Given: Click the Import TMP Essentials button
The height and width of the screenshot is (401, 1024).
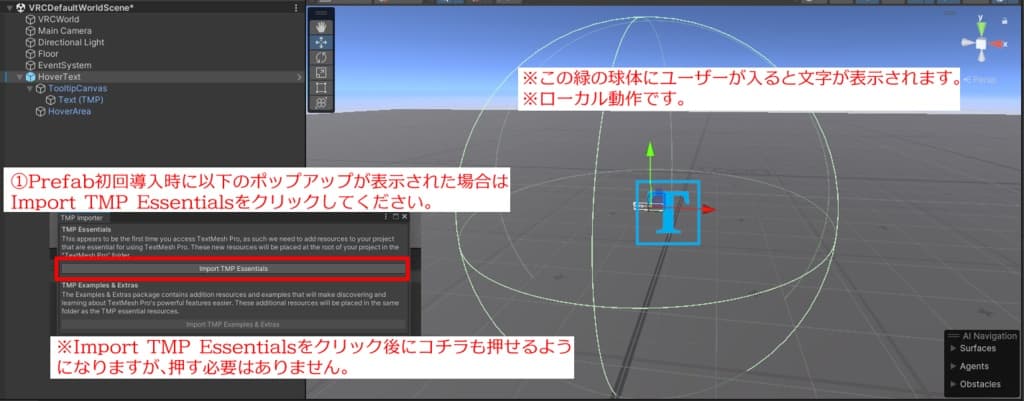Looking at the screenshot, I should (x=233, y=268).
